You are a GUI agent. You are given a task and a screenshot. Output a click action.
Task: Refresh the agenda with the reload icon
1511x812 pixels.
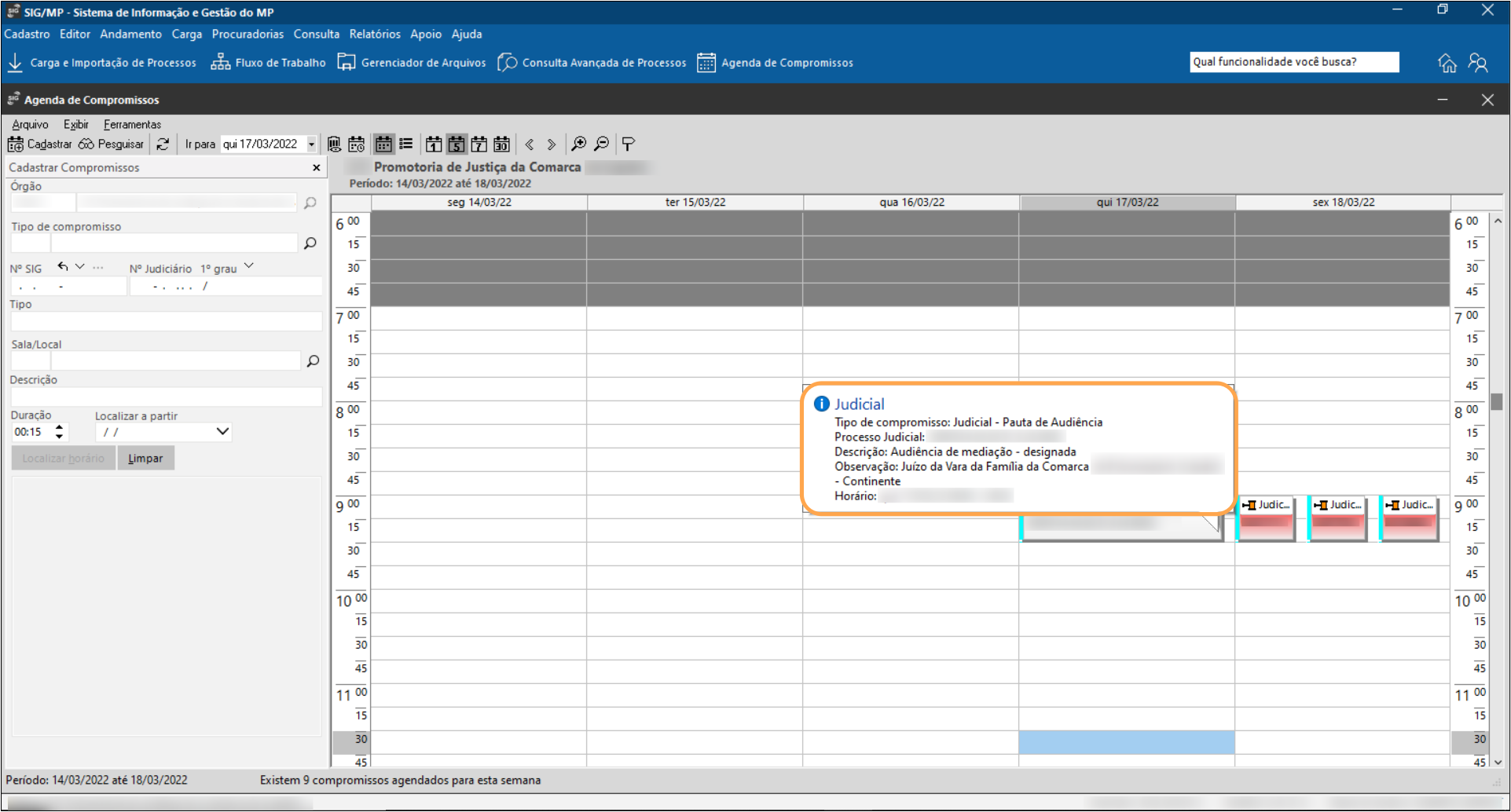pos(163,144)
